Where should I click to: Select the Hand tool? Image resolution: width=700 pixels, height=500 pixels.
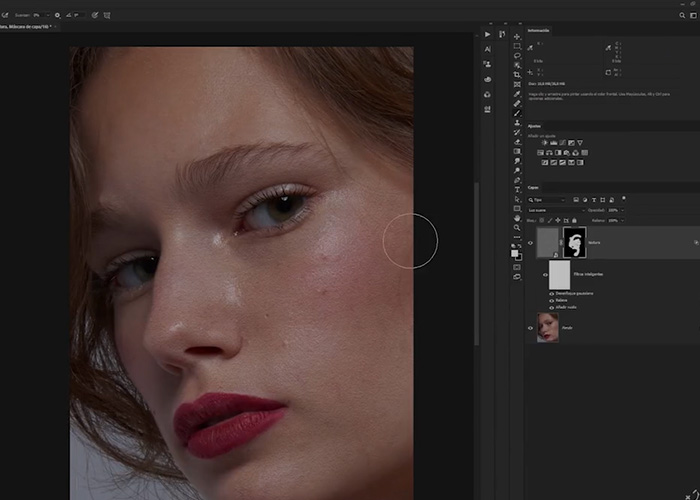pos(517,217)
